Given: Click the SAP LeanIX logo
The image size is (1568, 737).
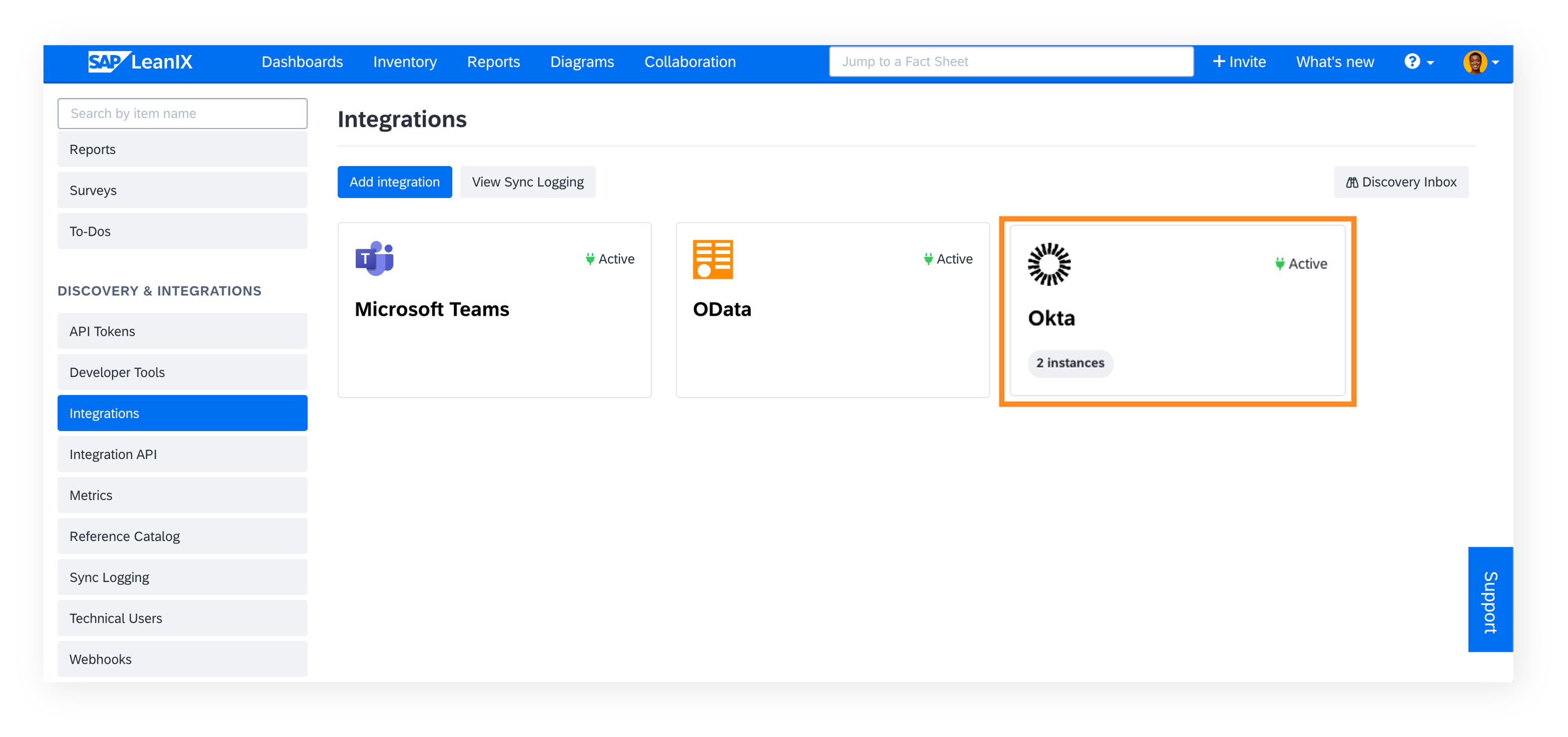Looking at the screenshot, I should (140, 61).
